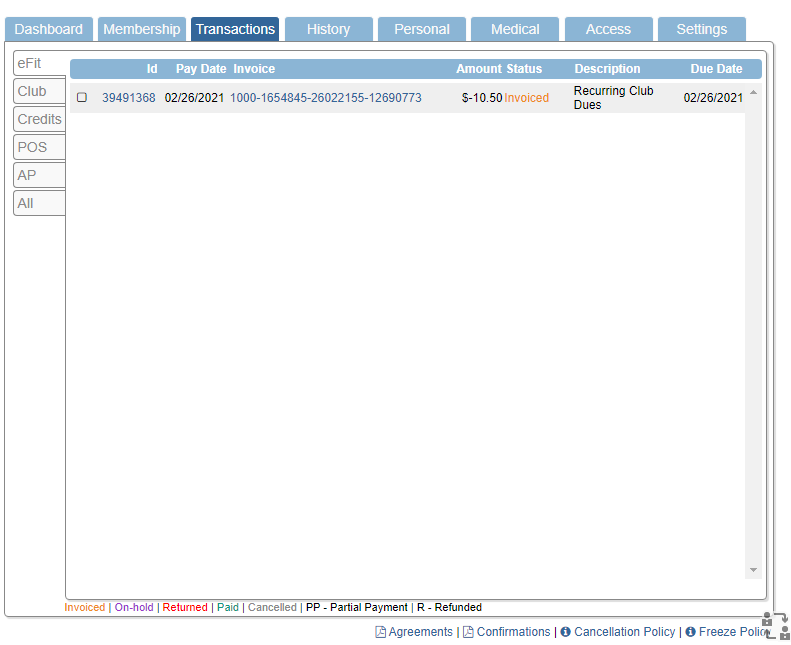Go to the Personal tab
Viewport: 791px width, 645px height.
pos(422,29)
